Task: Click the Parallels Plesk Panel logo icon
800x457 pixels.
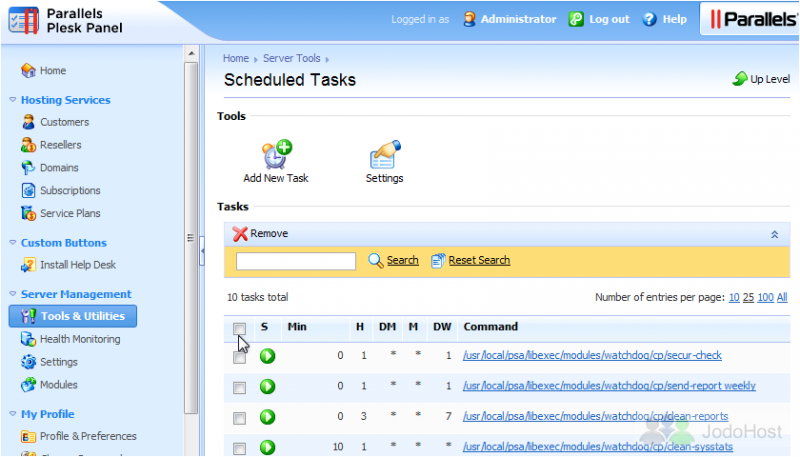Action: click(x=24, y=21)
